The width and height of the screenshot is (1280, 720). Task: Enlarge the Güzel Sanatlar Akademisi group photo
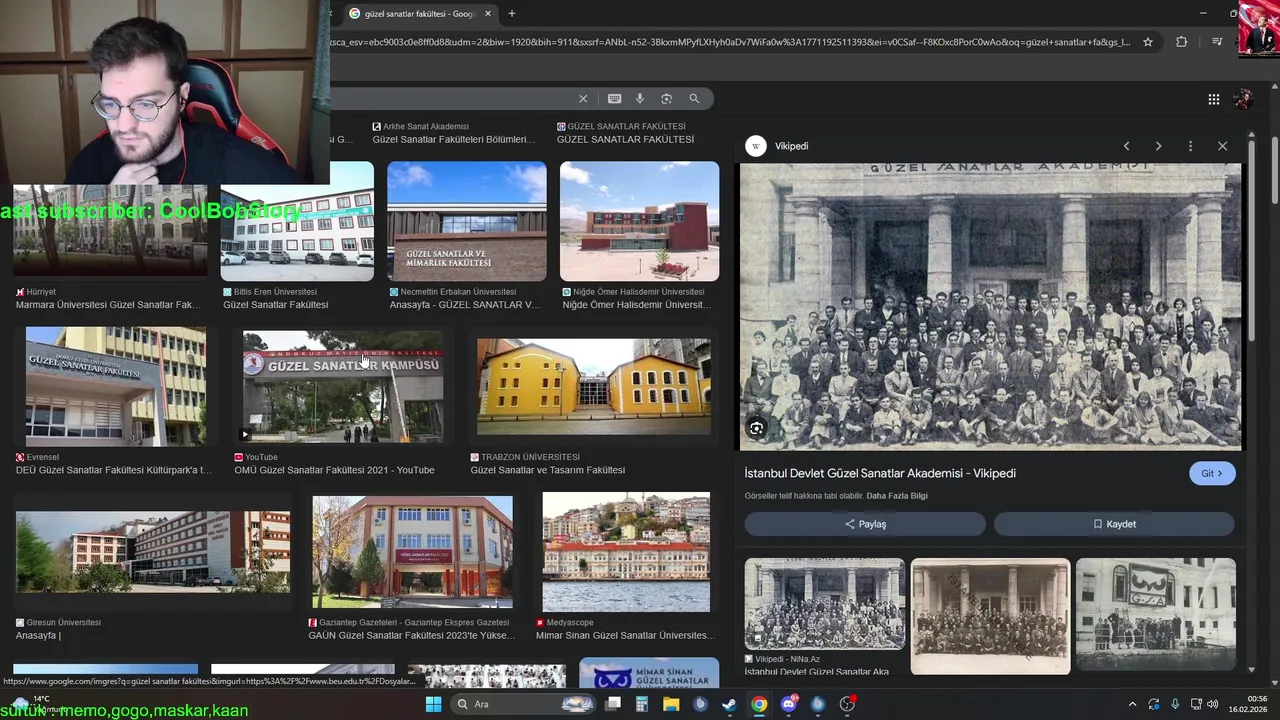click(990, 307)
